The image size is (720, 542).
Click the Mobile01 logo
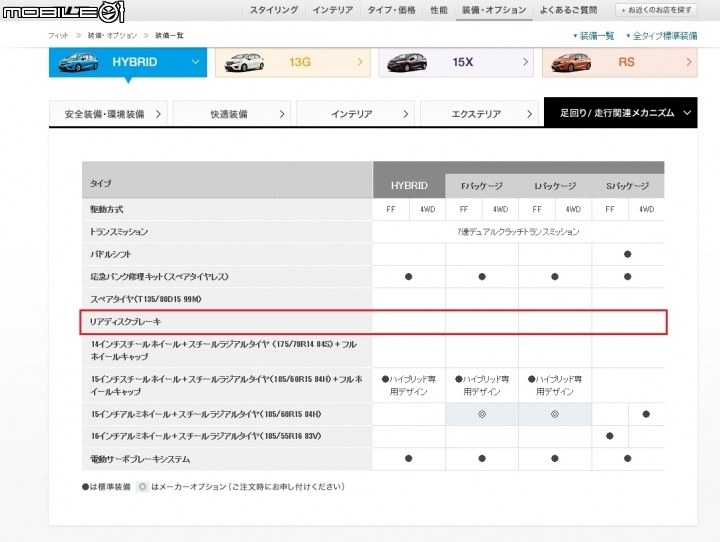pyautogui.click(x=63, y=11)
